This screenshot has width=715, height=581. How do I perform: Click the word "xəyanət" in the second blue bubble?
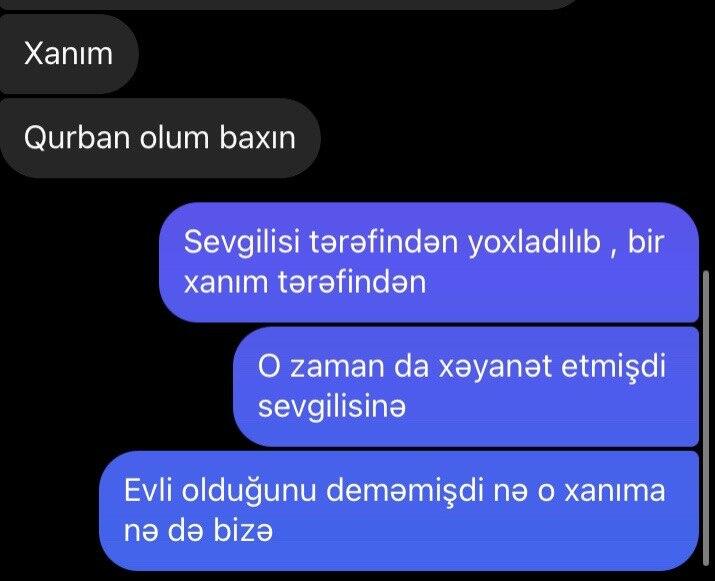tap(494, 366)
